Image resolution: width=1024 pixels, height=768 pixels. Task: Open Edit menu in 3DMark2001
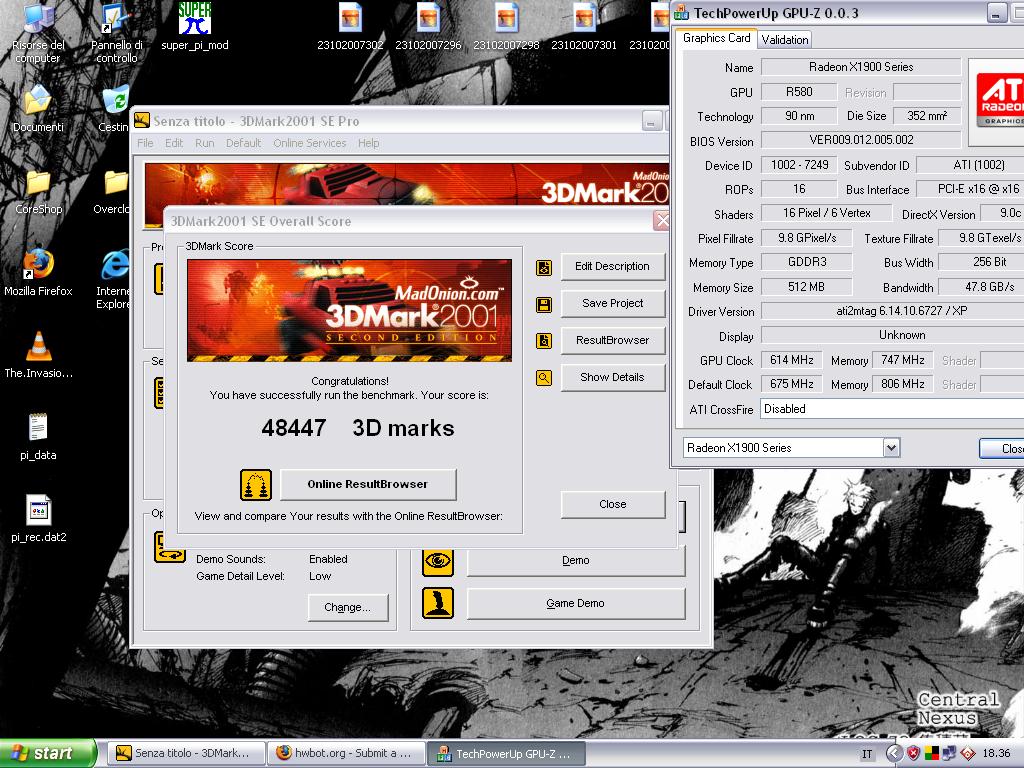click(174, 143)
